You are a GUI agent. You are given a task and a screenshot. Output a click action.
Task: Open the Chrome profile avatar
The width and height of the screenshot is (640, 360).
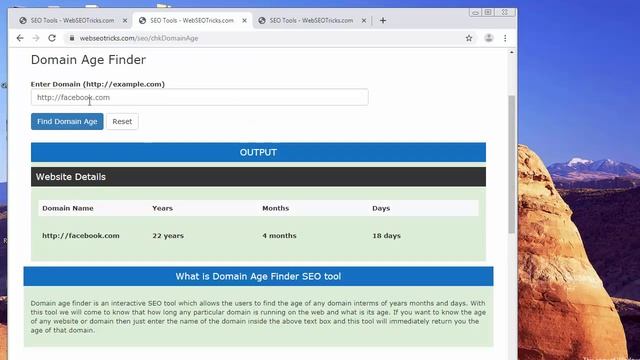(489, 38)
